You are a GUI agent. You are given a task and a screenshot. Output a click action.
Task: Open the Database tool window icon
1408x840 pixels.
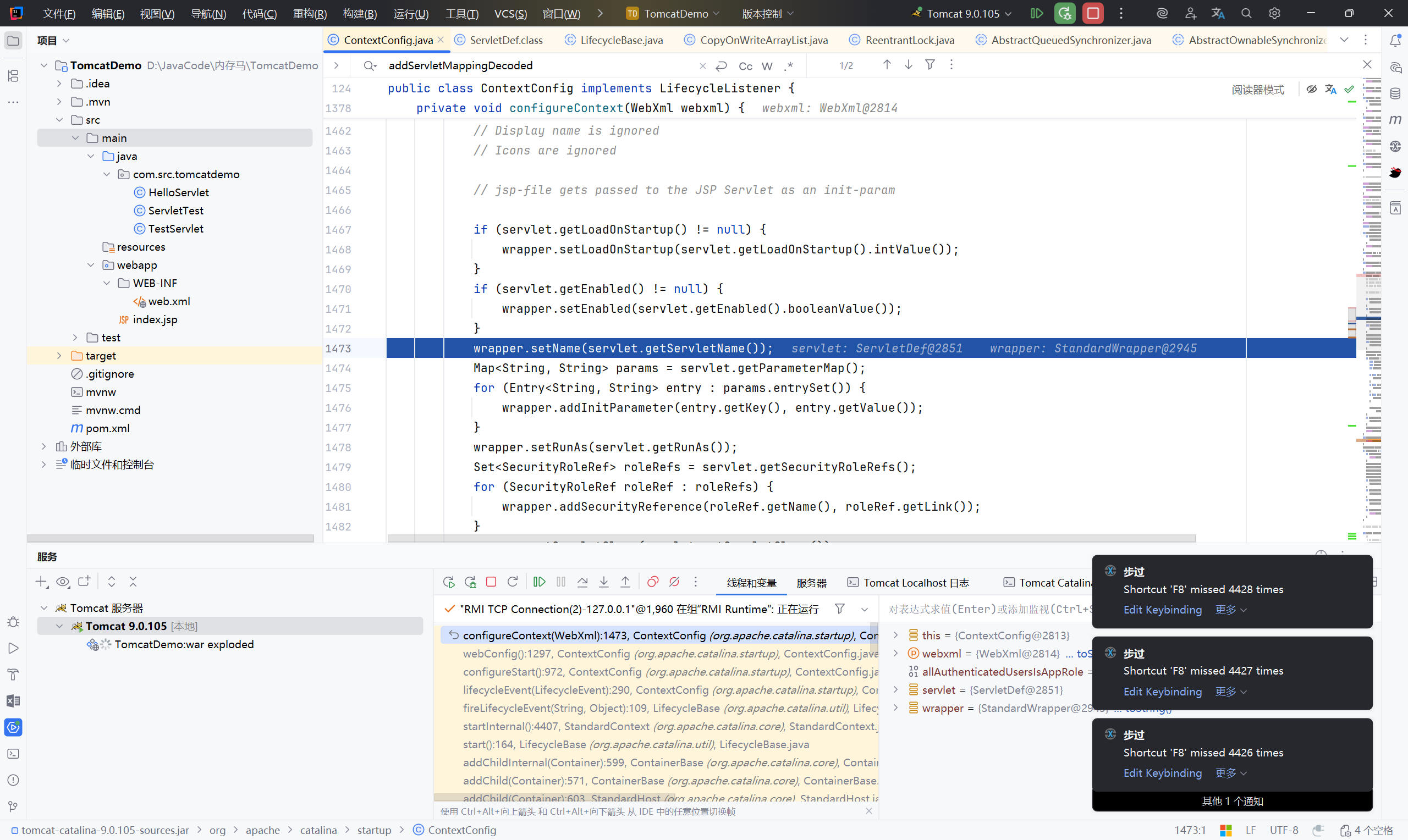tap(1395, 93)
